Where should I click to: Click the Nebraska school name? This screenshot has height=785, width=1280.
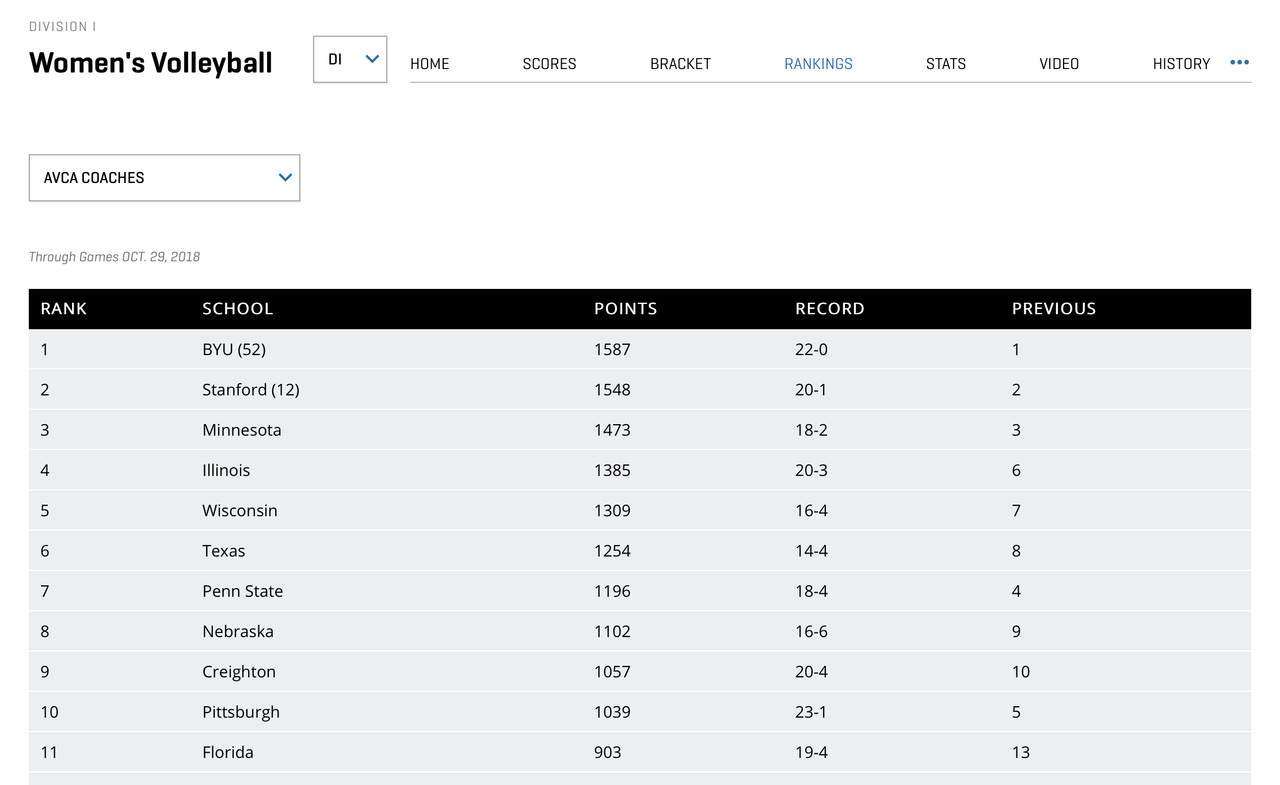click(238, 631)
